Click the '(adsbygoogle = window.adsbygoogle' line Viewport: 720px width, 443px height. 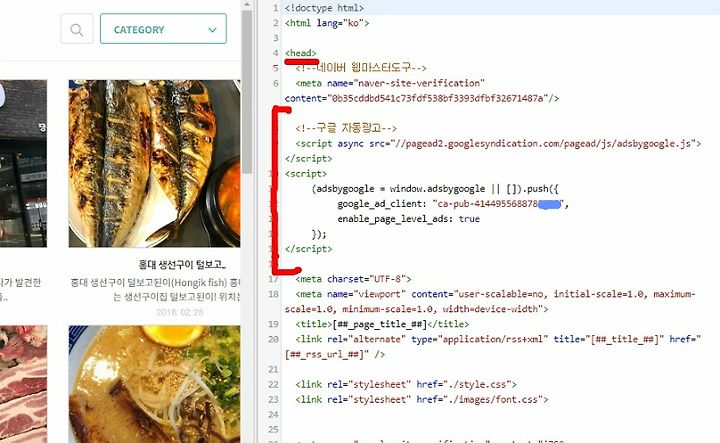(435, 189)
